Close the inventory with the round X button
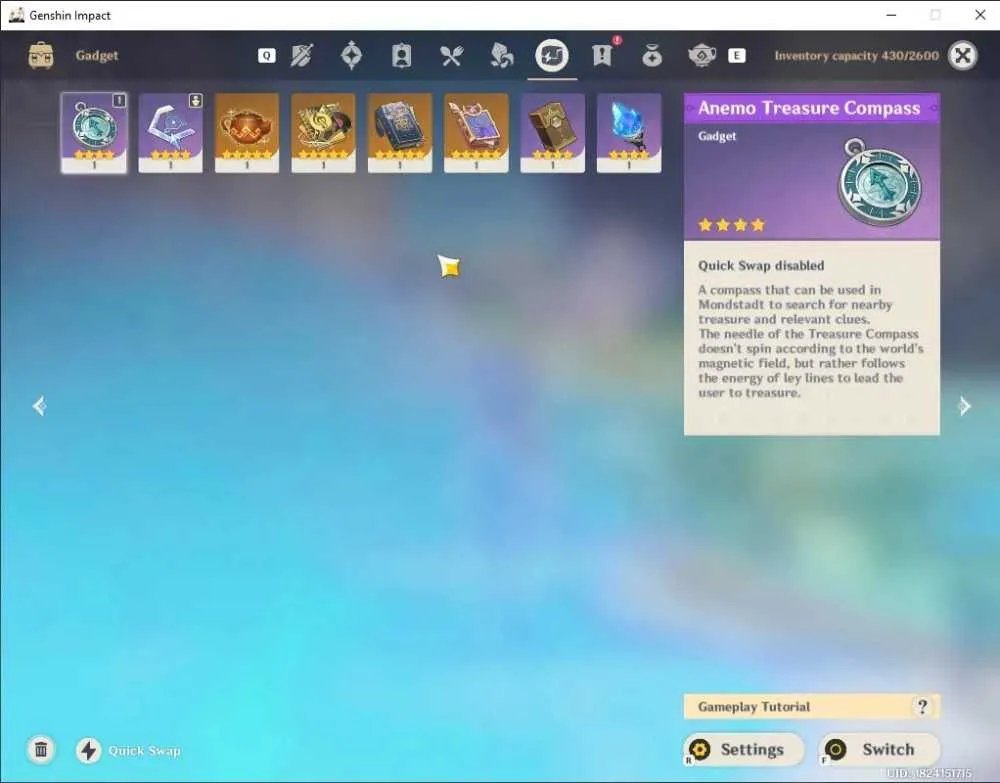The image size is (1000, 783). point(962,55)
